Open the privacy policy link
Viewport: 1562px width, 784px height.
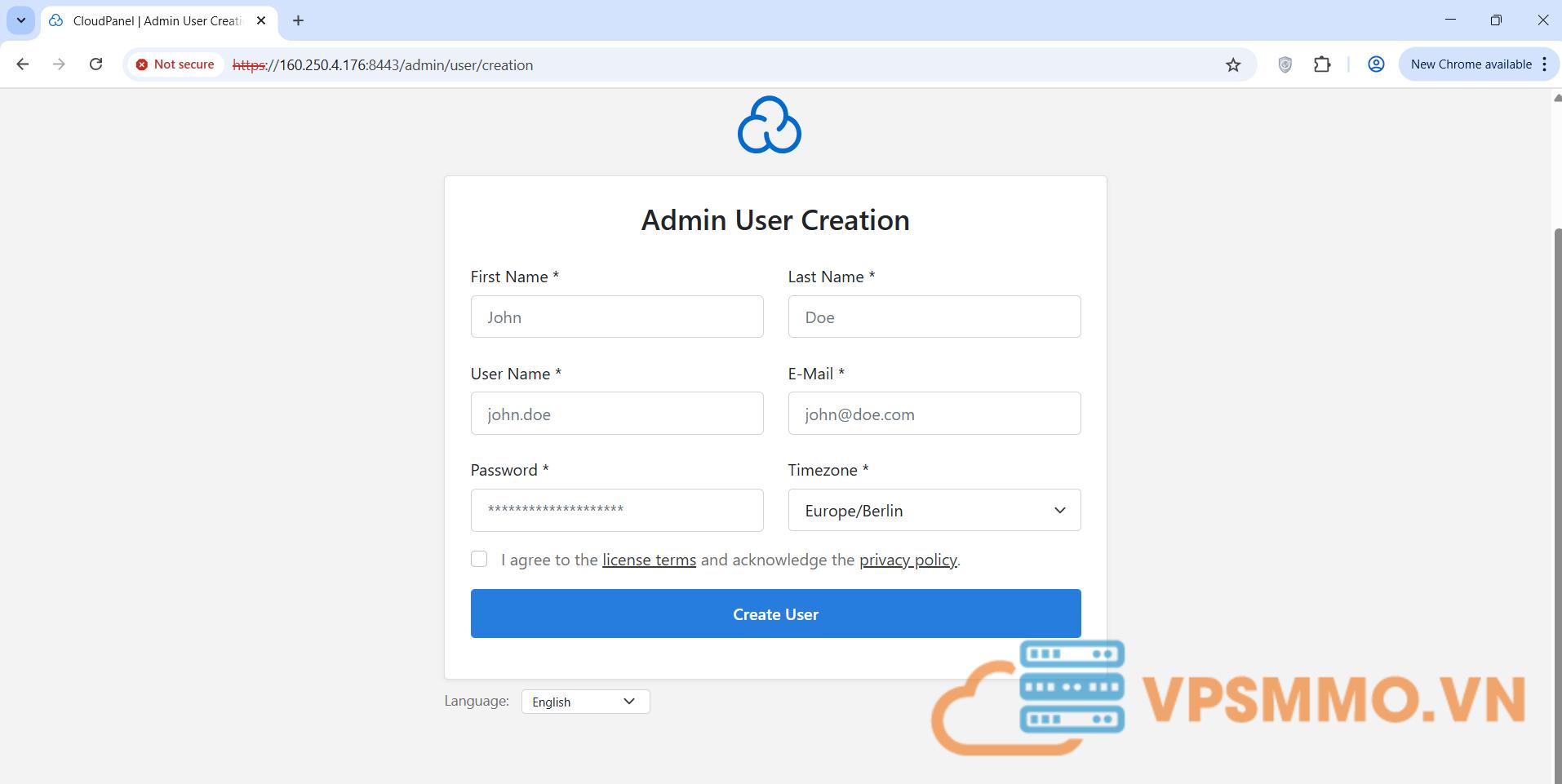click(907, 560)
